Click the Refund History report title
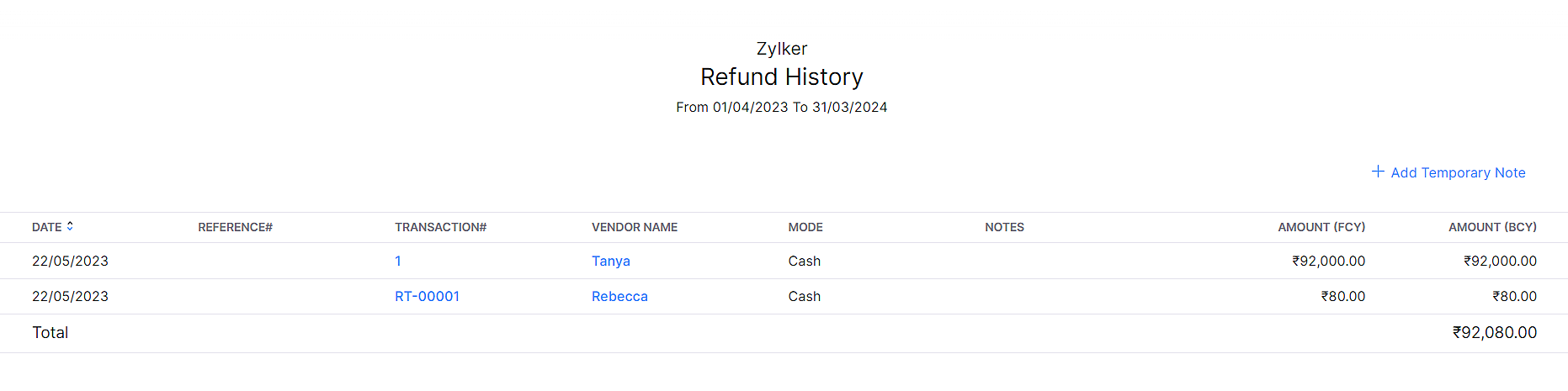1568x391 pixels. (781, 77)
